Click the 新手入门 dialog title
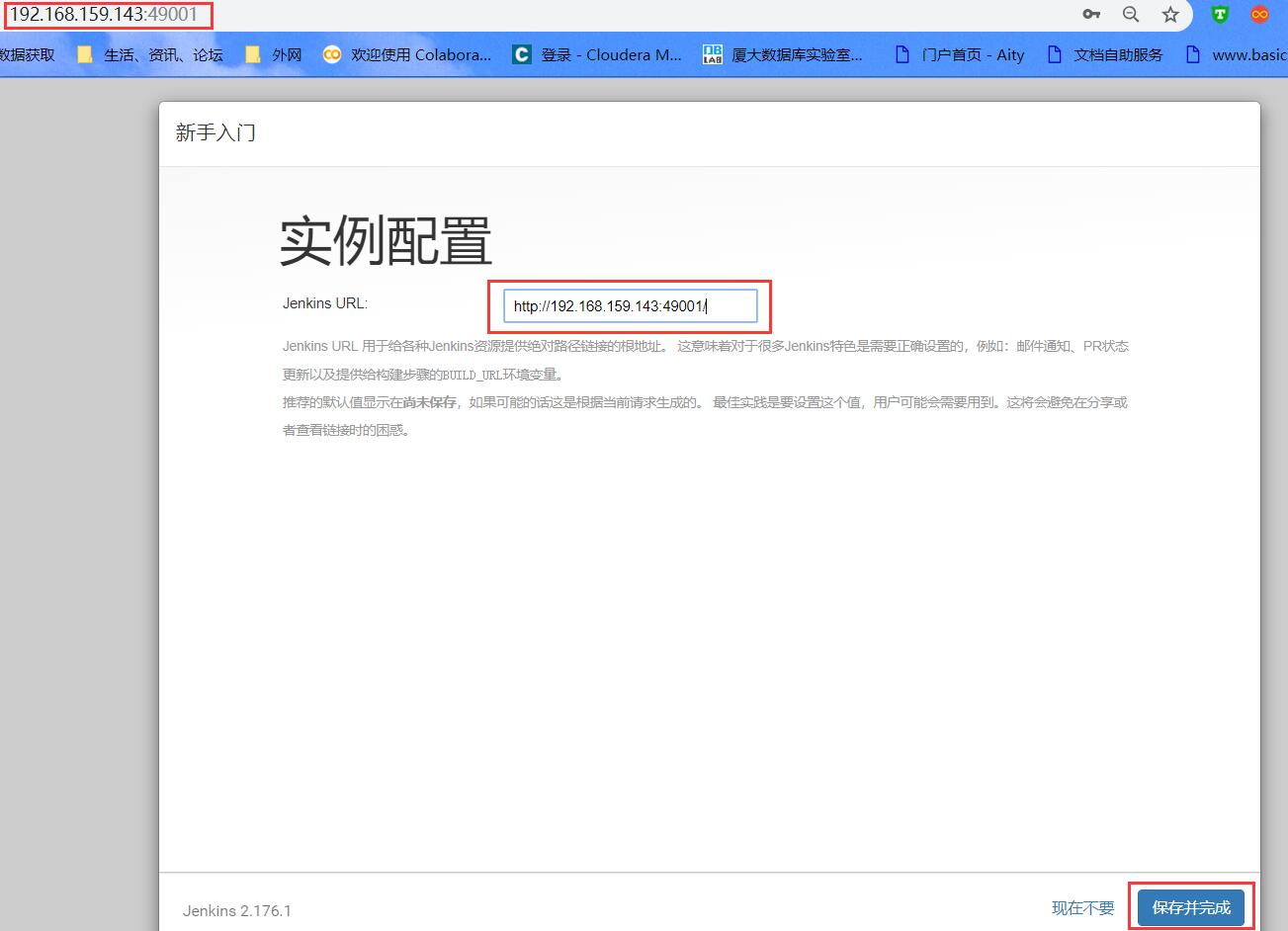Image resolution: width=1288 pixels, height=931 pixels. 215,132
